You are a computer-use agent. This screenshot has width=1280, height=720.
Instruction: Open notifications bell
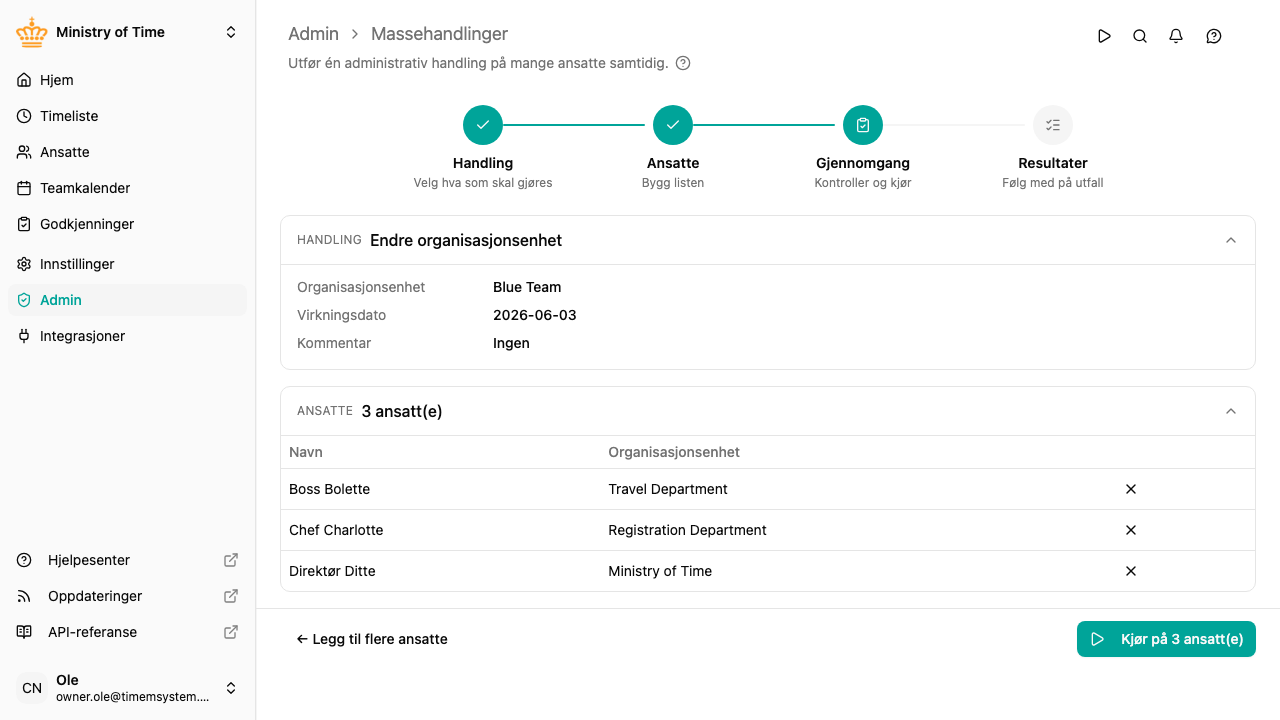pyautogui.click(x=1176, y=36)
